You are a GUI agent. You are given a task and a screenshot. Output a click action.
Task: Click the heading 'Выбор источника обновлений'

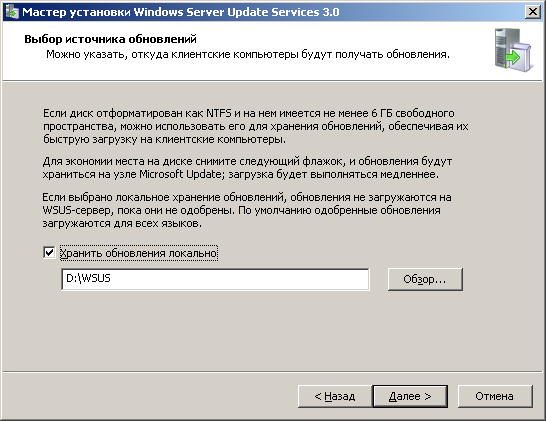click(110, 39)
